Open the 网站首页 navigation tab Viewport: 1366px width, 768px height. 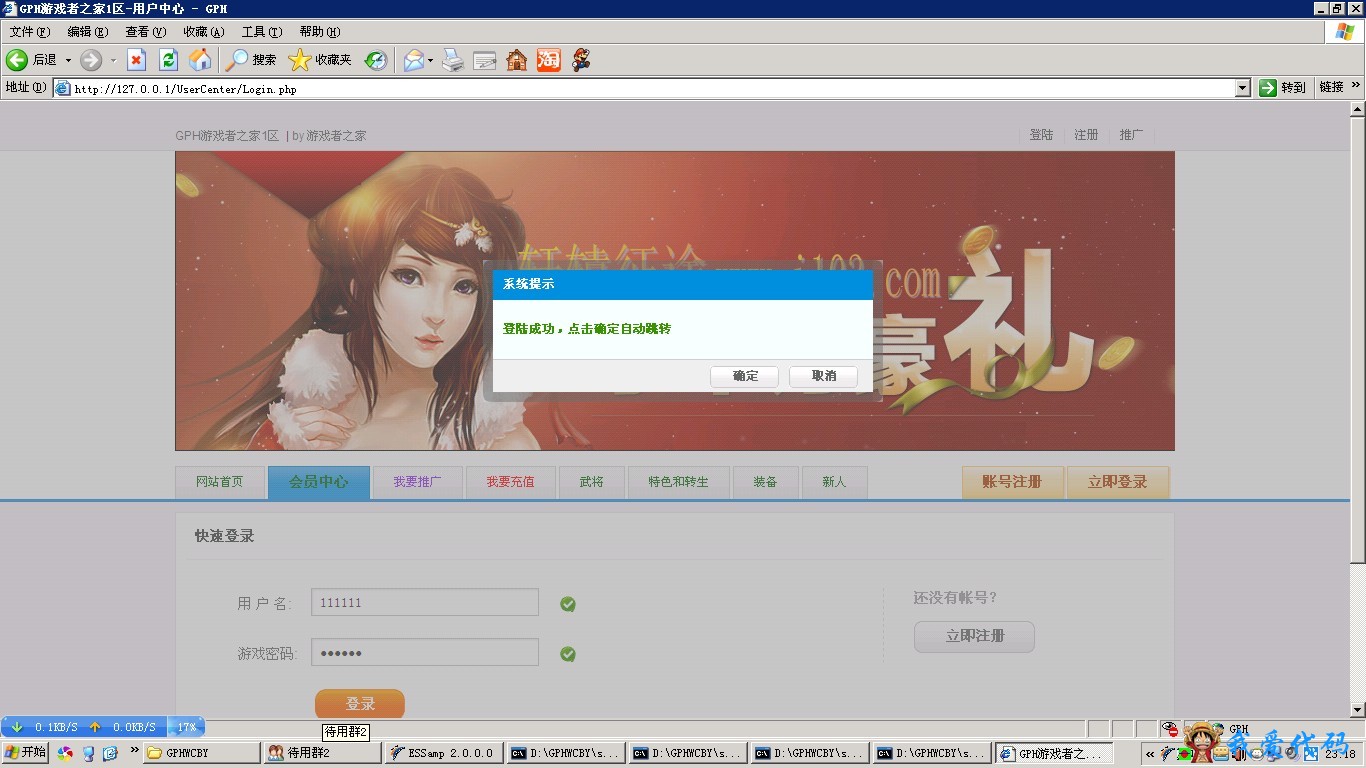click(x=220, y=482)
